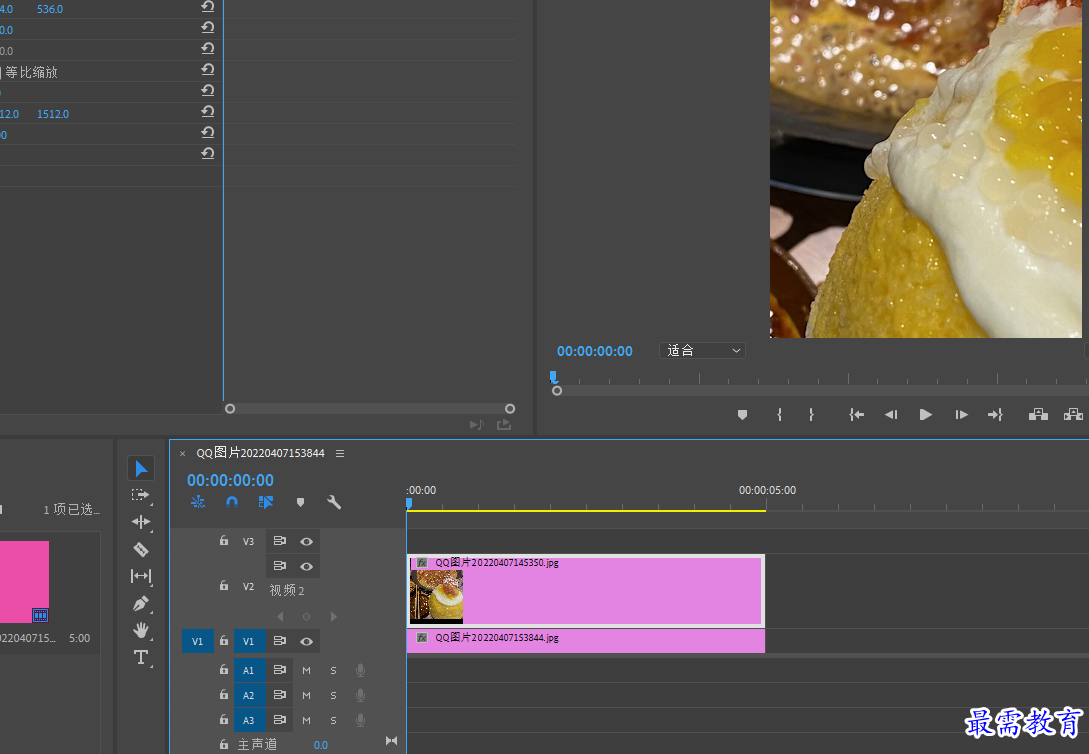Lock the V2 track
Screen dimensions: 1089x754
pyautogui.click(x=224, y=586)
